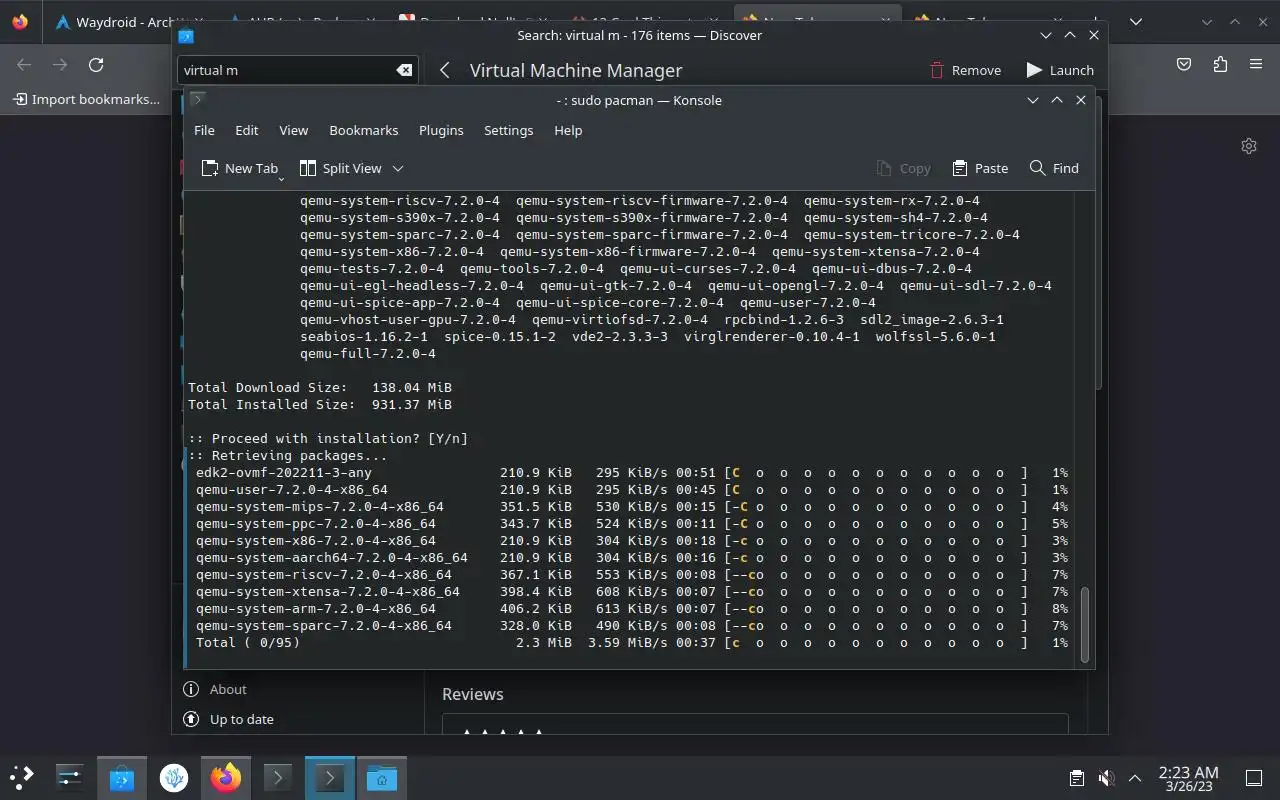Image resolution: width=1280 pixels, height=800 pixels.
Task: Click Launch for Virtual Machine Manager
Action: [x=1060, y=70]
